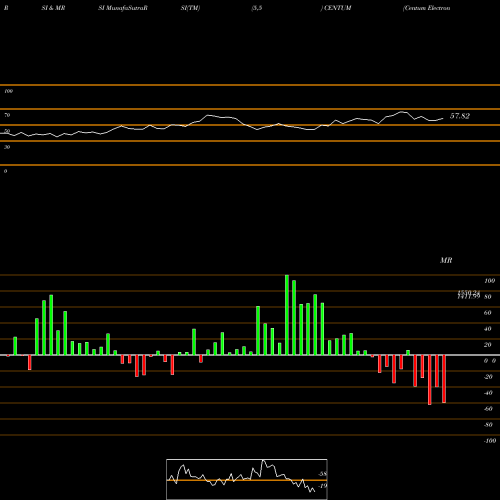Click the MR axis label 100

pos(490,281)
